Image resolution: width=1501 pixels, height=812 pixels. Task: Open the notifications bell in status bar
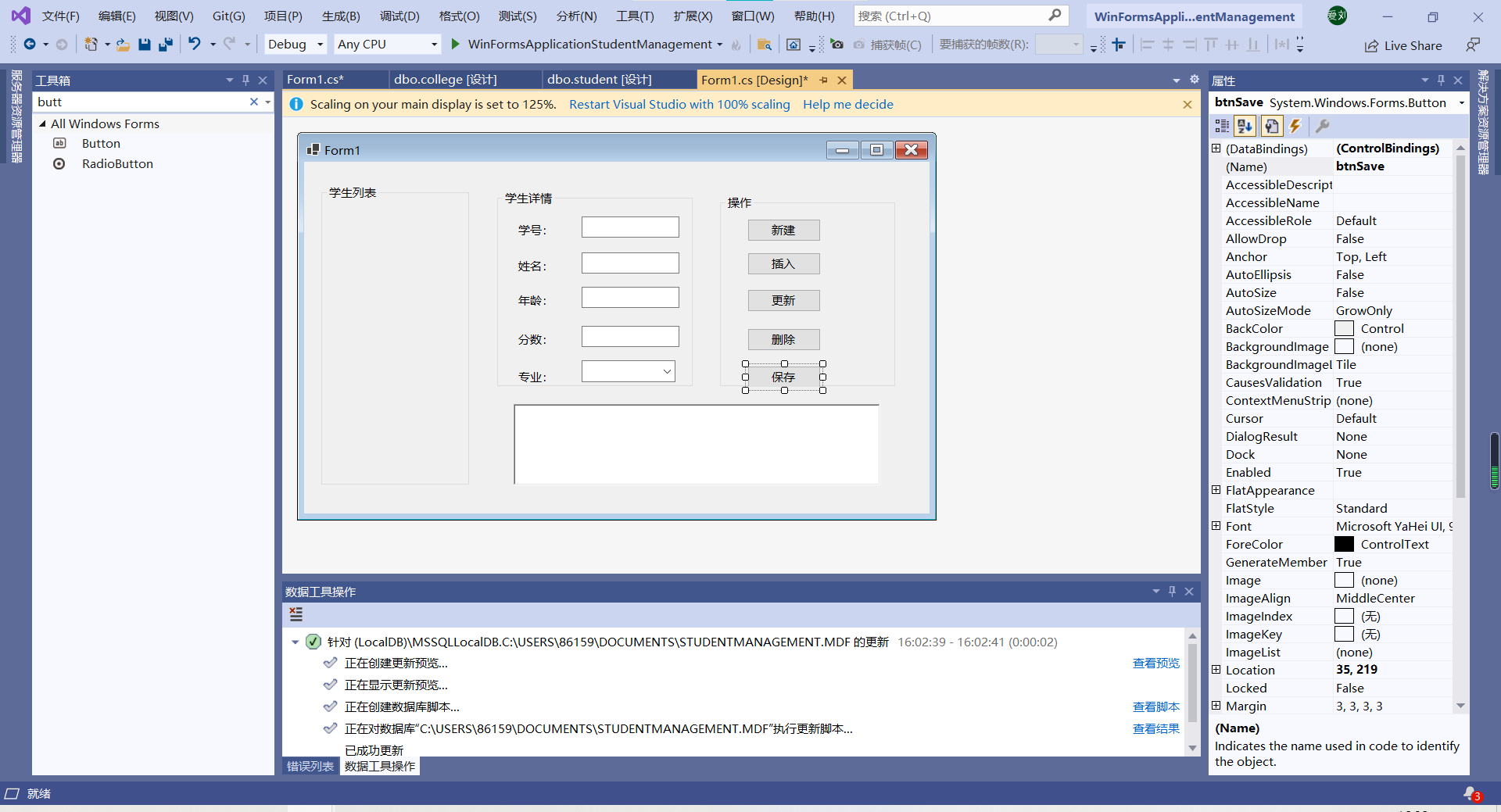[x=1471, y=794]
